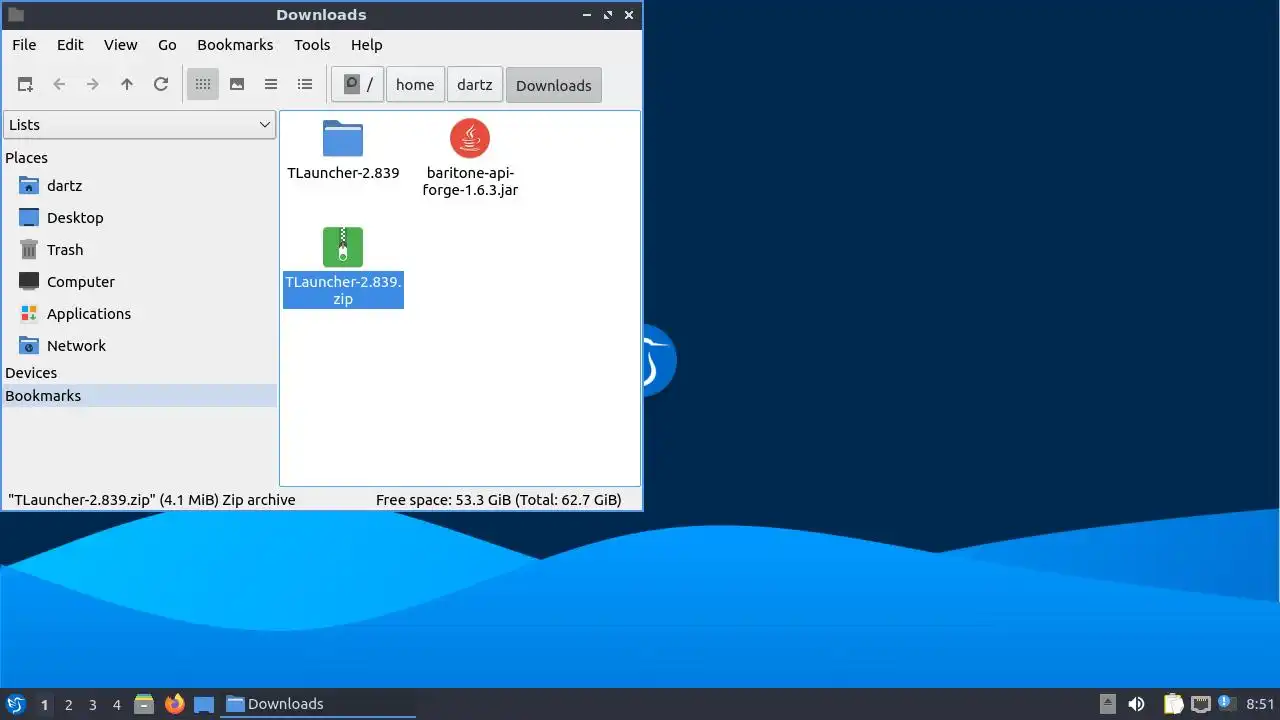
Task: Navigate to the 'home' path segment
Action: click(415, 85)
